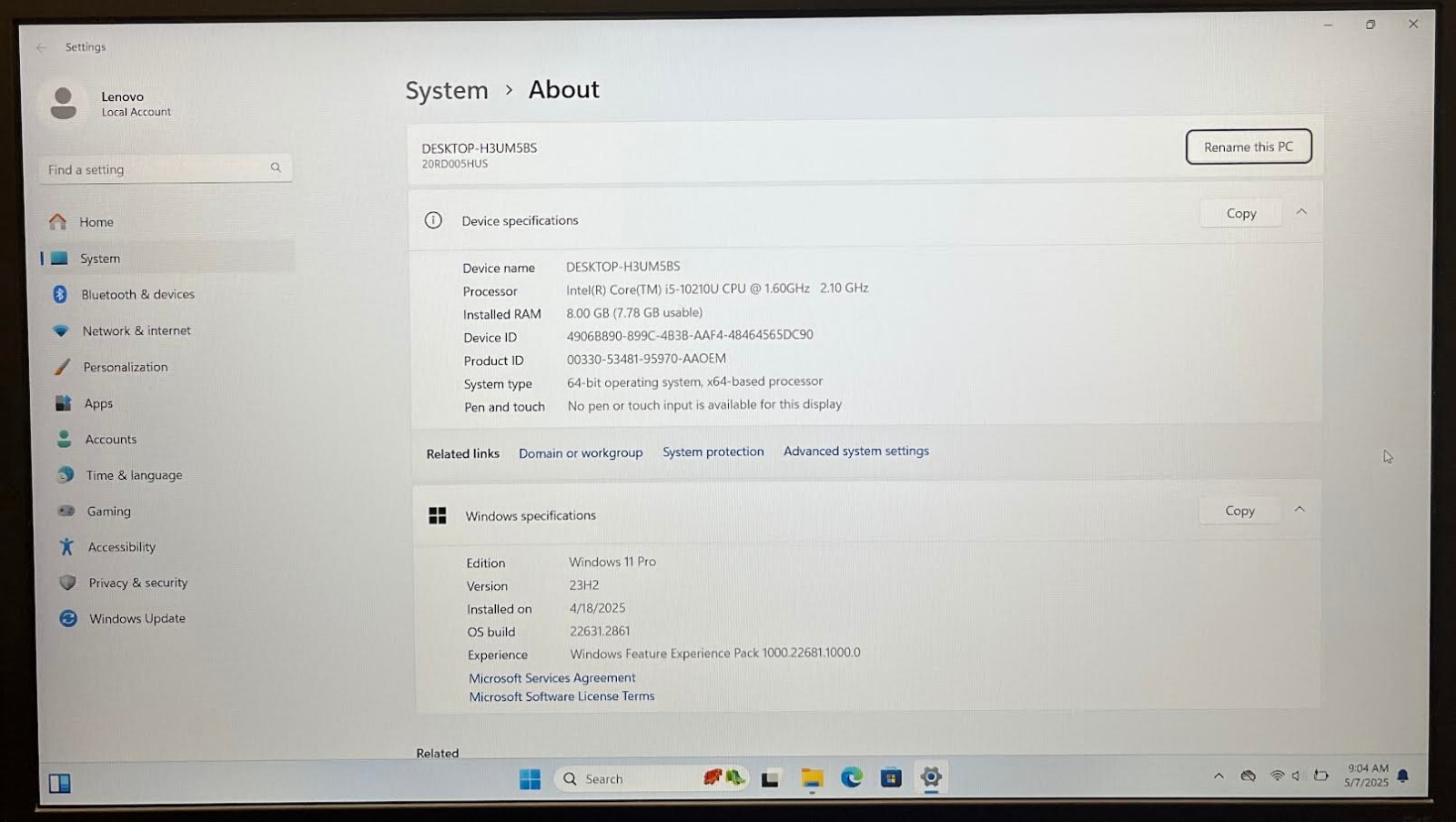Click System in the breadcrumb
This screenshot has height=822, width=1456.
(447, 90)
